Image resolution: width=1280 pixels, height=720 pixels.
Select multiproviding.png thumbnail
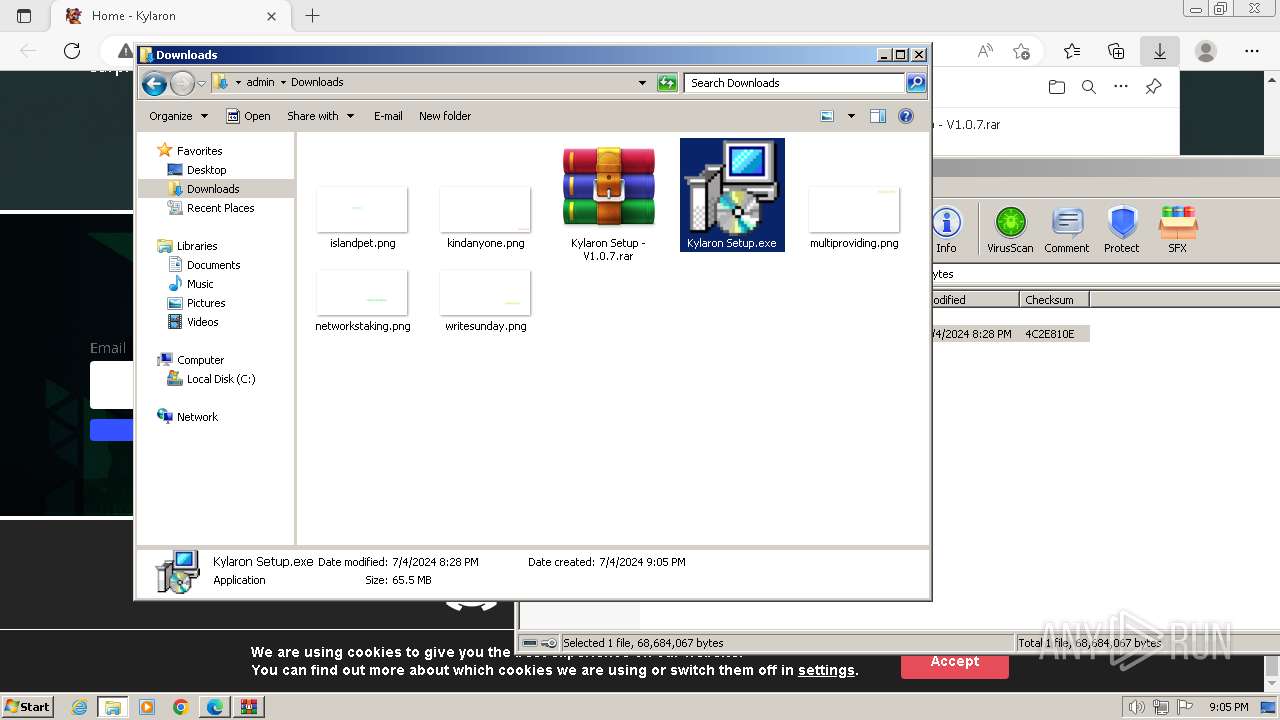tap(854, 209)
